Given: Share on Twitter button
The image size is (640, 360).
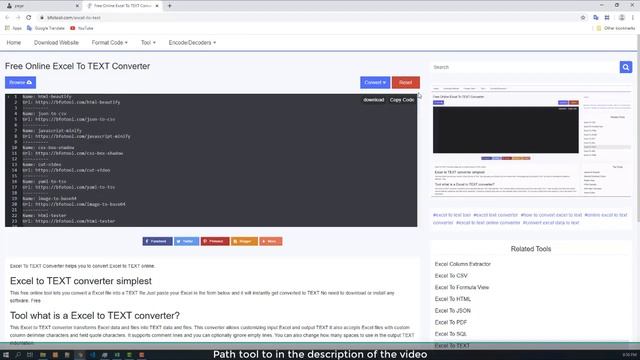Looking at the screenshot, I should click(187, 241).
